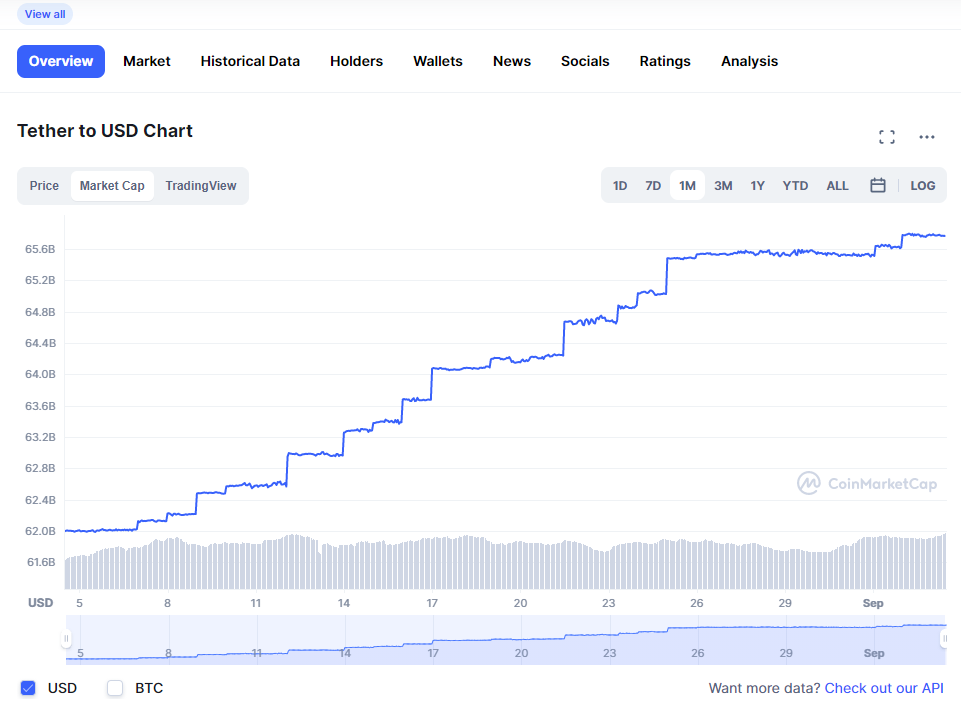The image size is (961, 714).
Task: Click the View all button
Action: coord(45,14)
